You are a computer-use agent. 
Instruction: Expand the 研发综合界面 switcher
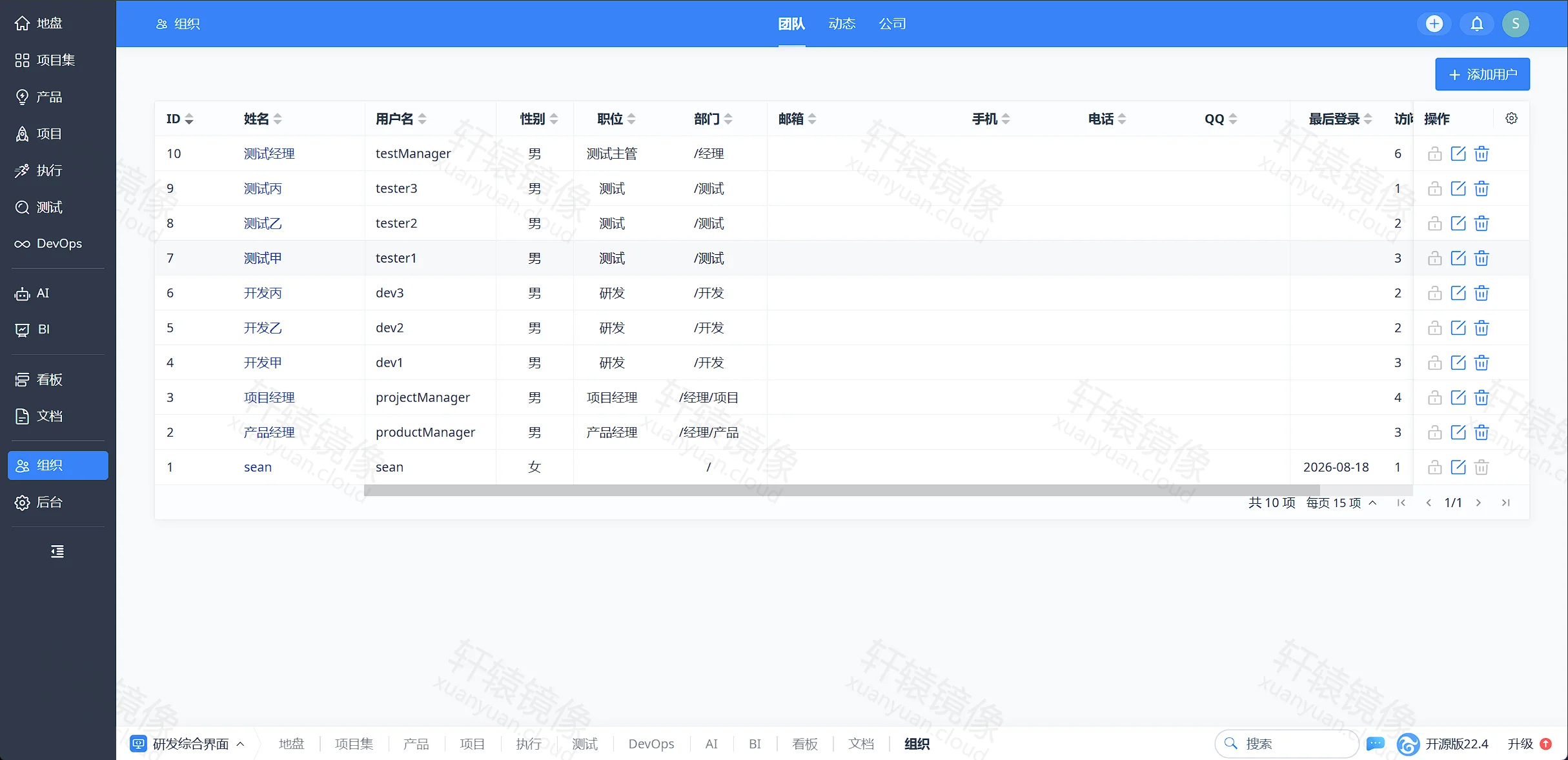[188, 744]
